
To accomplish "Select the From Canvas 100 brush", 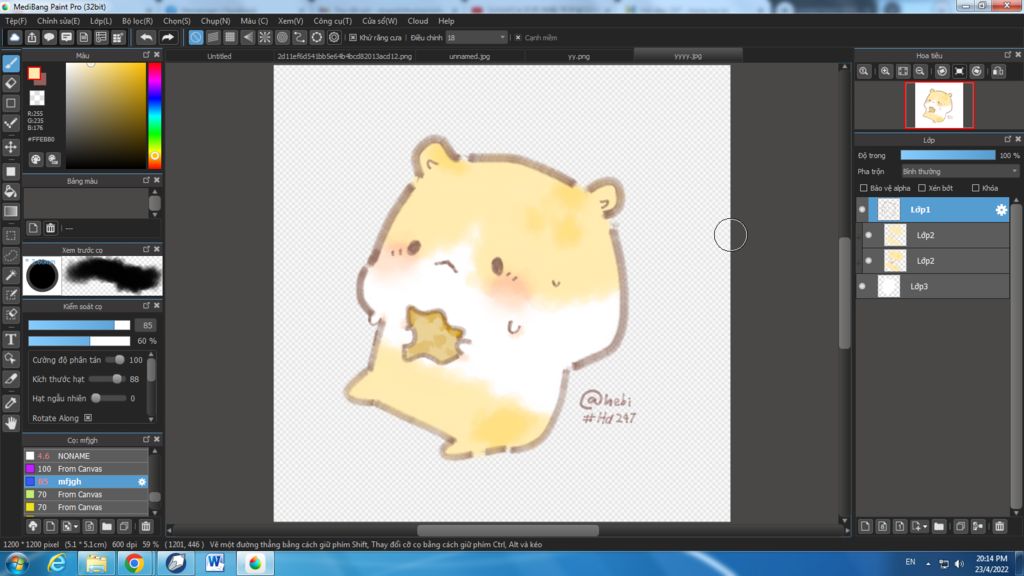I will 86,469.
